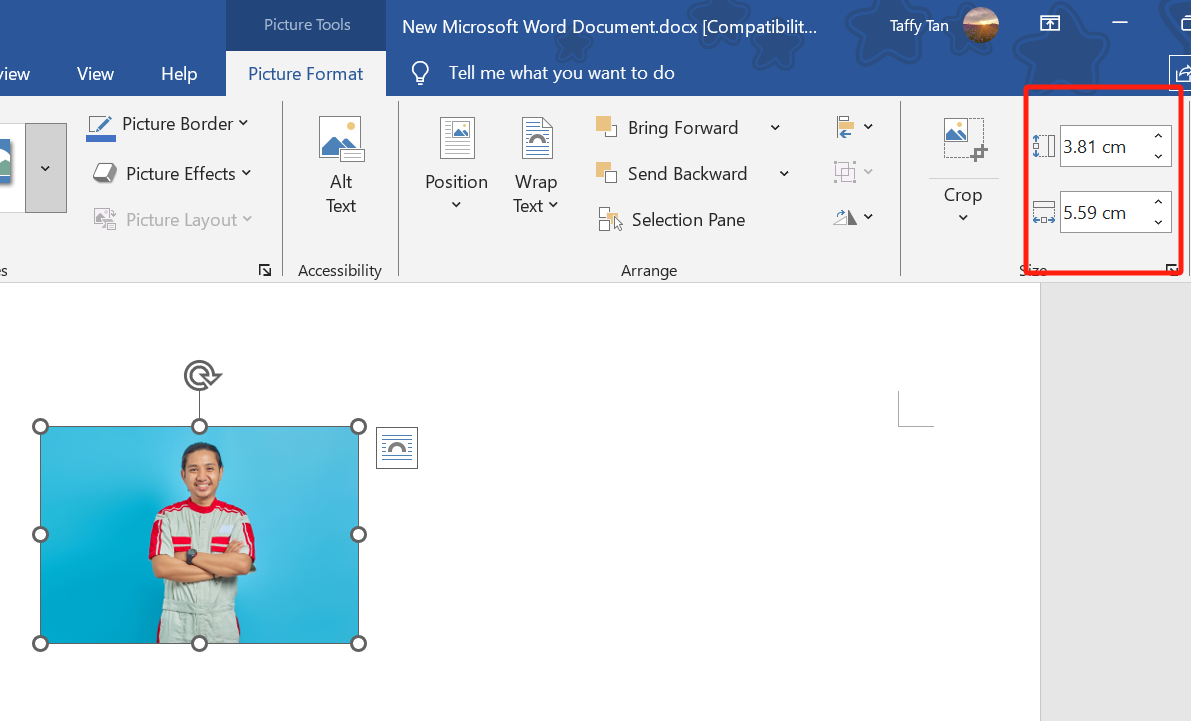Click the Selection Pane icon

pyautogui.click(x=610, y=220)
